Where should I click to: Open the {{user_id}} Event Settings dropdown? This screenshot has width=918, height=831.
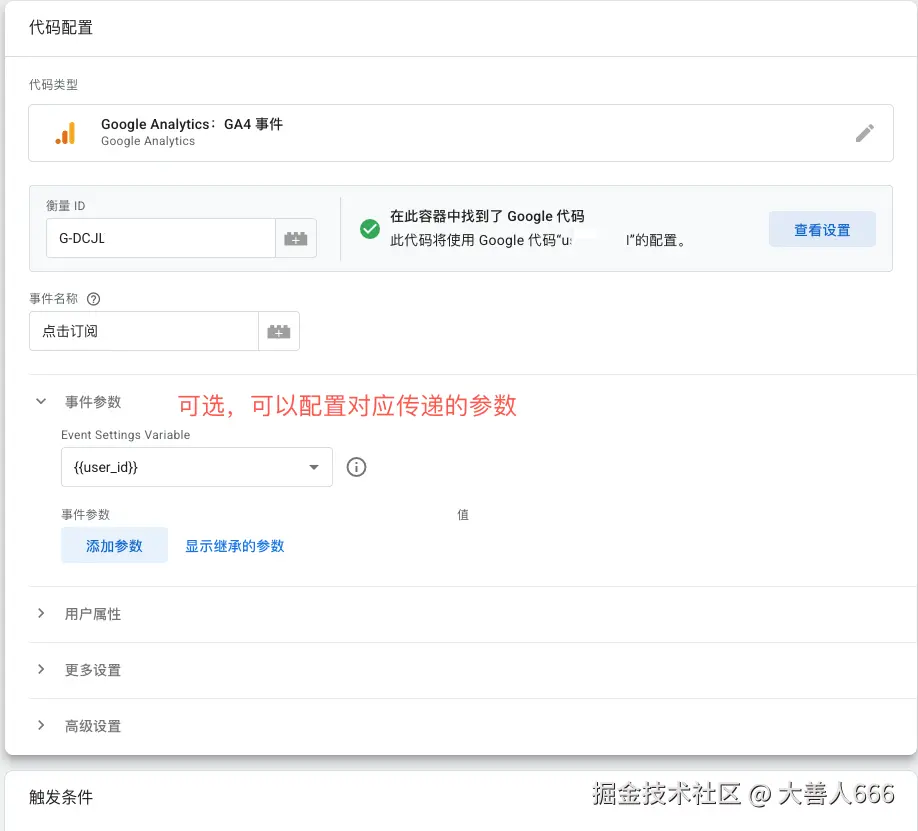[197, 467]
